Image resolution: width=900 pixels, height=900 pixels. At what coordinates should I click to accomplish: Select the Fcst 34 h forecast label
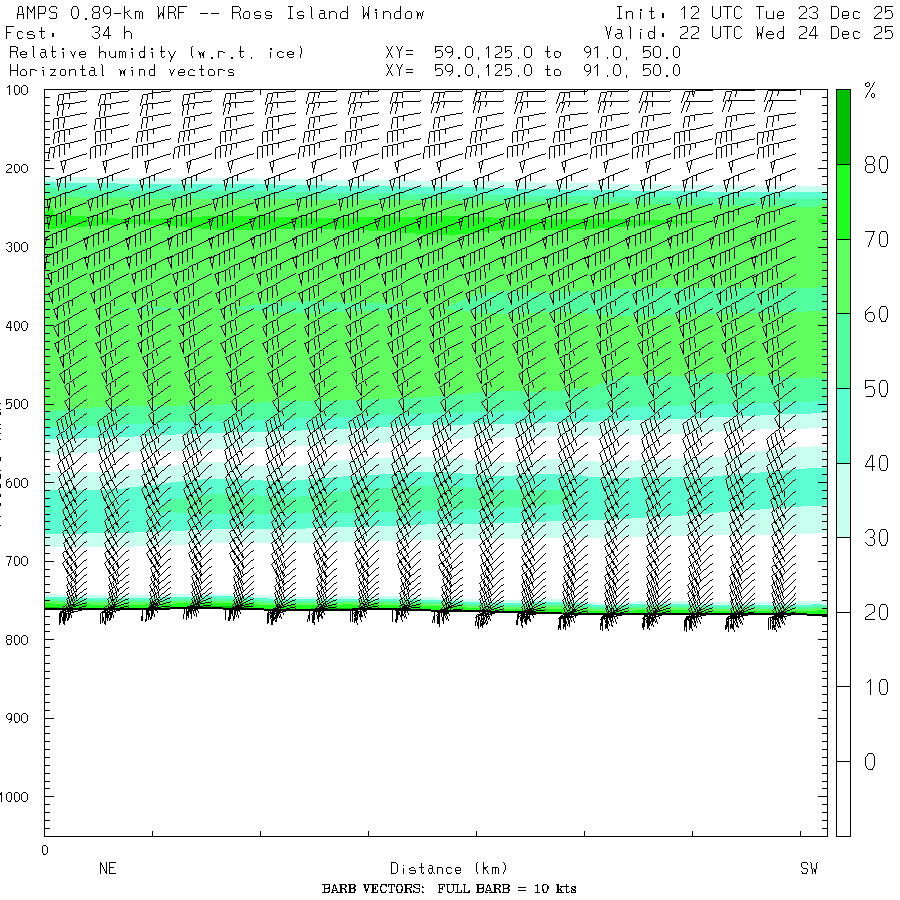pyautogui.click(x=68, y=33)
